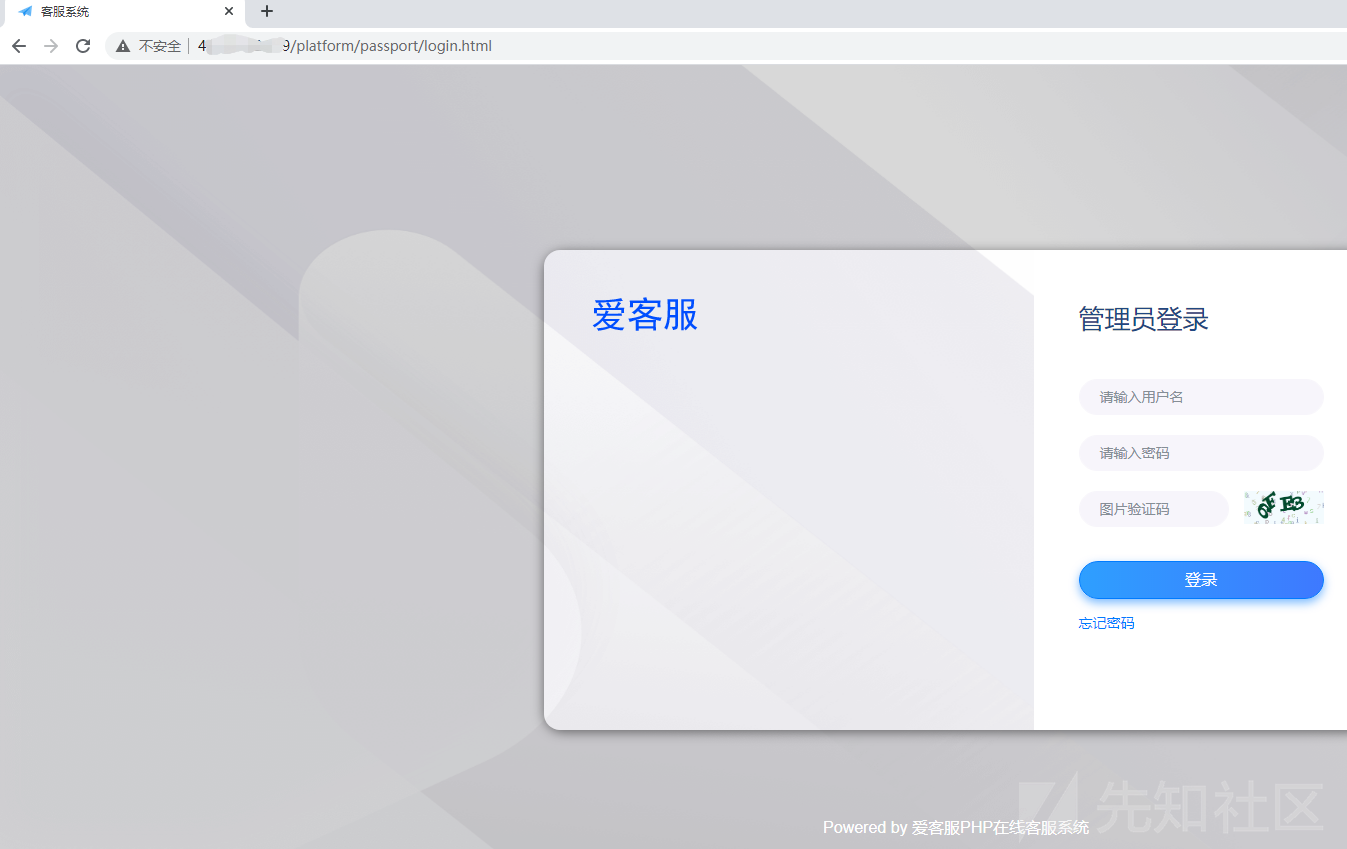This screenshot has width=1347, height=849.
Task: Click the 管理员登录 heading
Action: pos(1144,319)
